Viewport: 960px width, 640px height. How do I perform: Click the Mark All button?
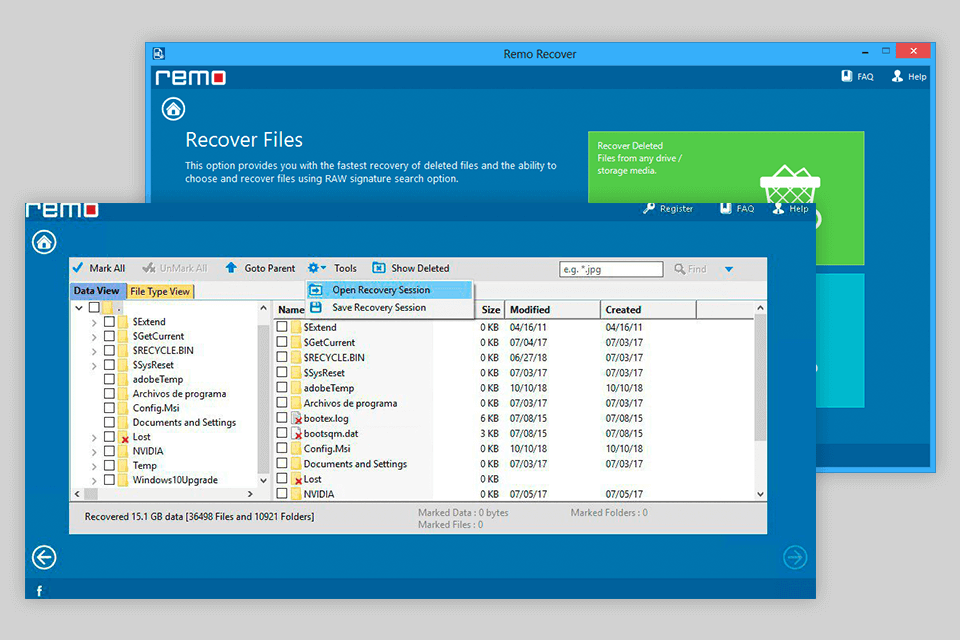99,268
